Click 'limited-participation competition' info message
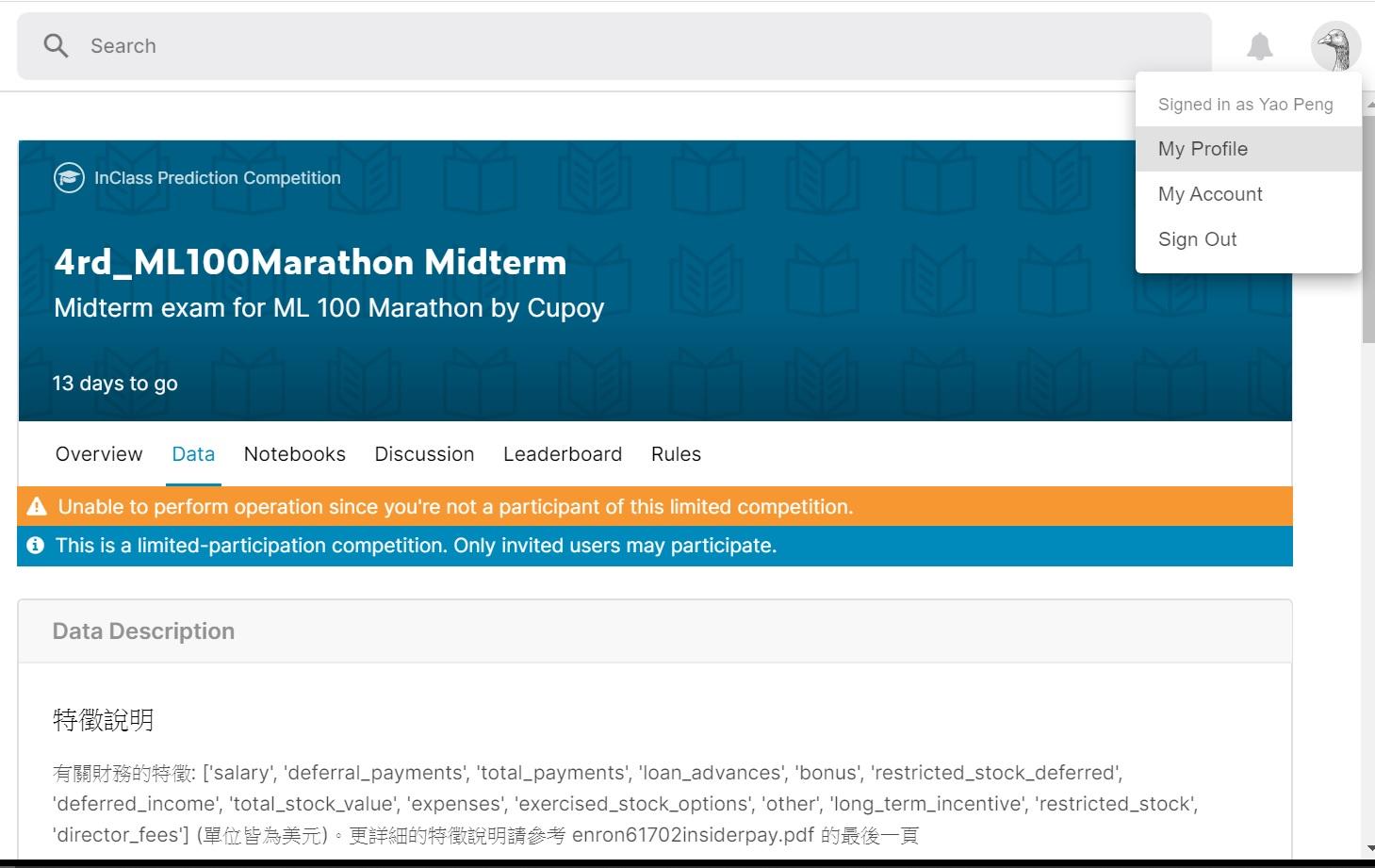 pos(416,546)
